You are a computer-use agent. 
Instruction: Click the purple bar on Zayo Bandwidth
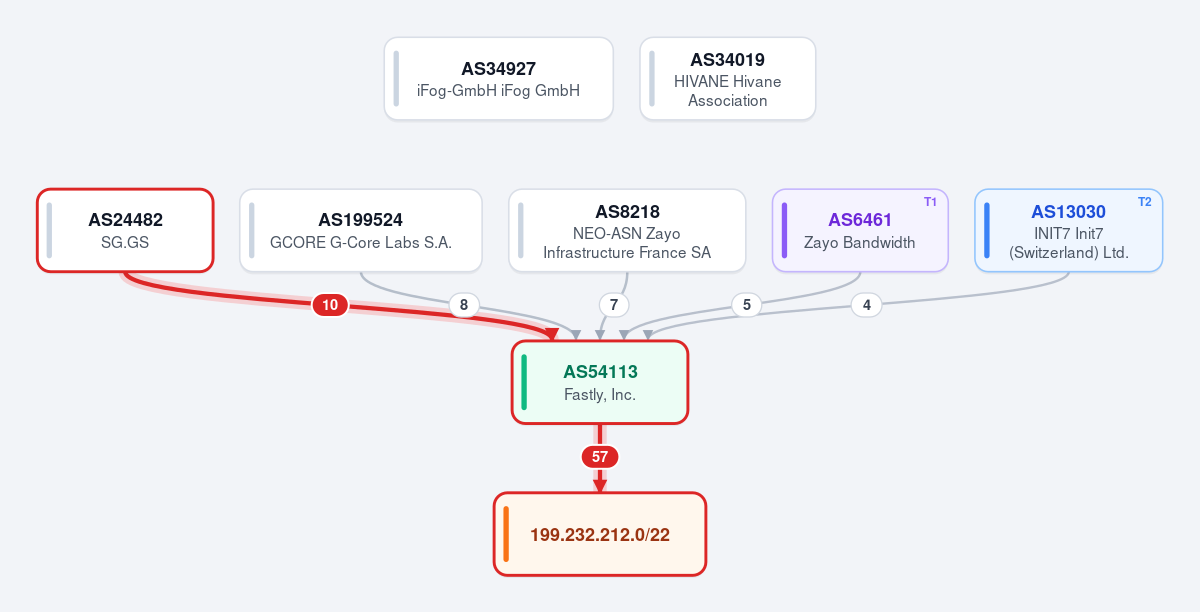[784, 230]
